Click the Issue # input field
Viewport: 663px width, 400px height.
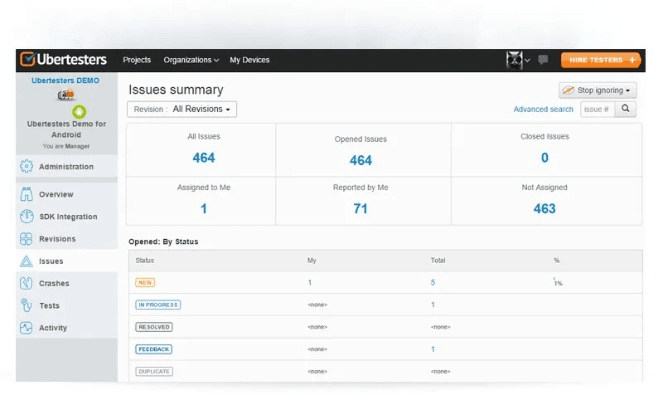point(597,109)
